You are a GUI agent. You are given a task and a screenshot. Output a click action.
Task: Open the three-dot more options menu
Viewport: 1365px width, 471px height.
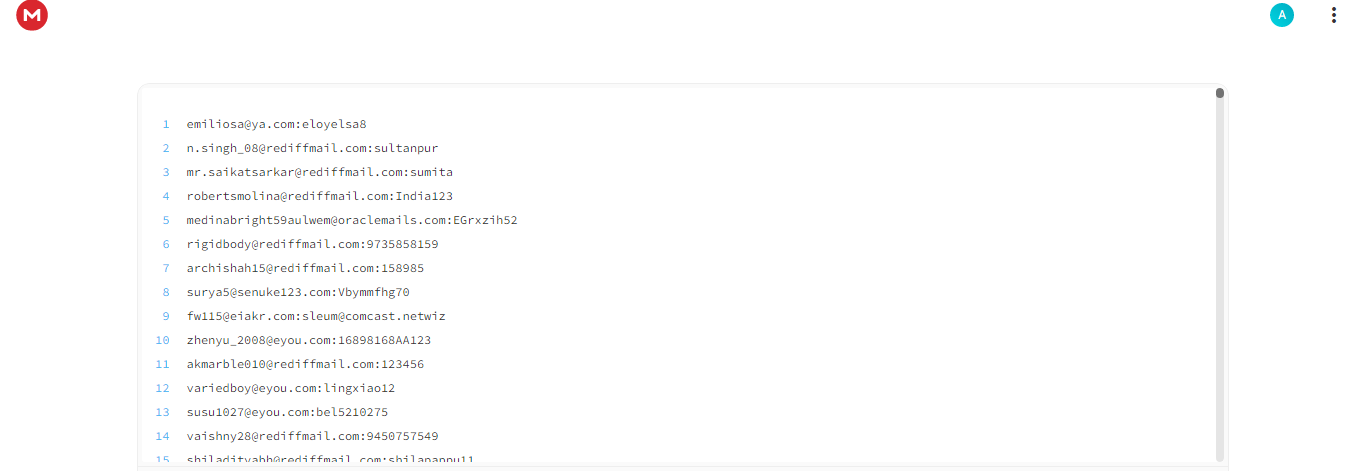click(x=1333, y=15)
